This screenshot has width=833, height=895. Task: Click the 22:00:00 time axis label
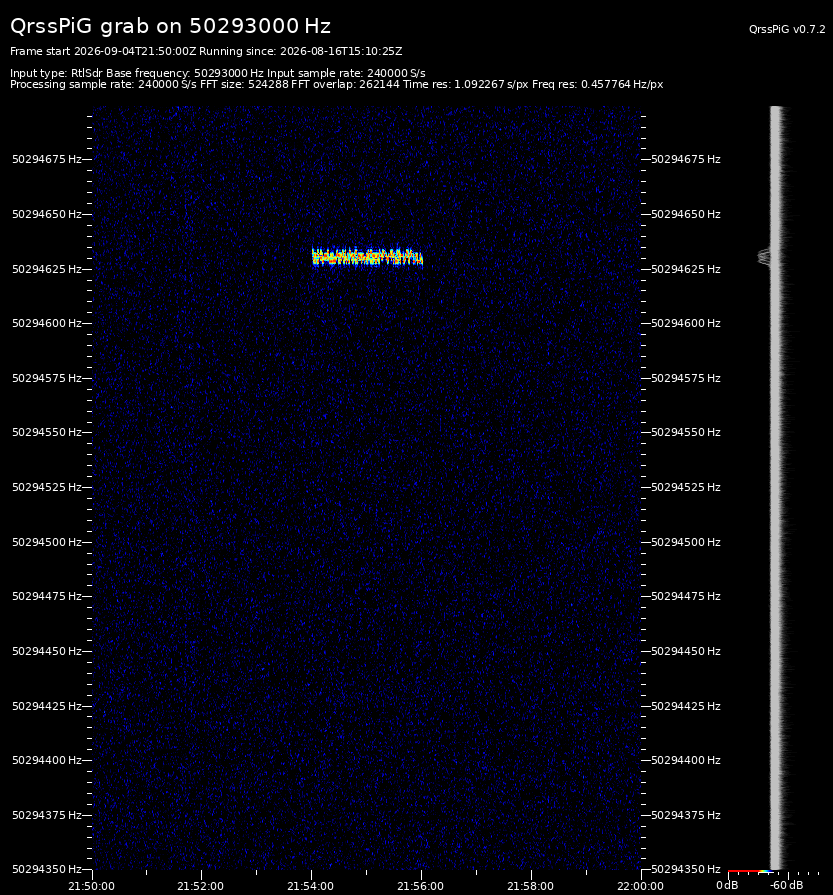pyautogui.click(x=640, y=886)
